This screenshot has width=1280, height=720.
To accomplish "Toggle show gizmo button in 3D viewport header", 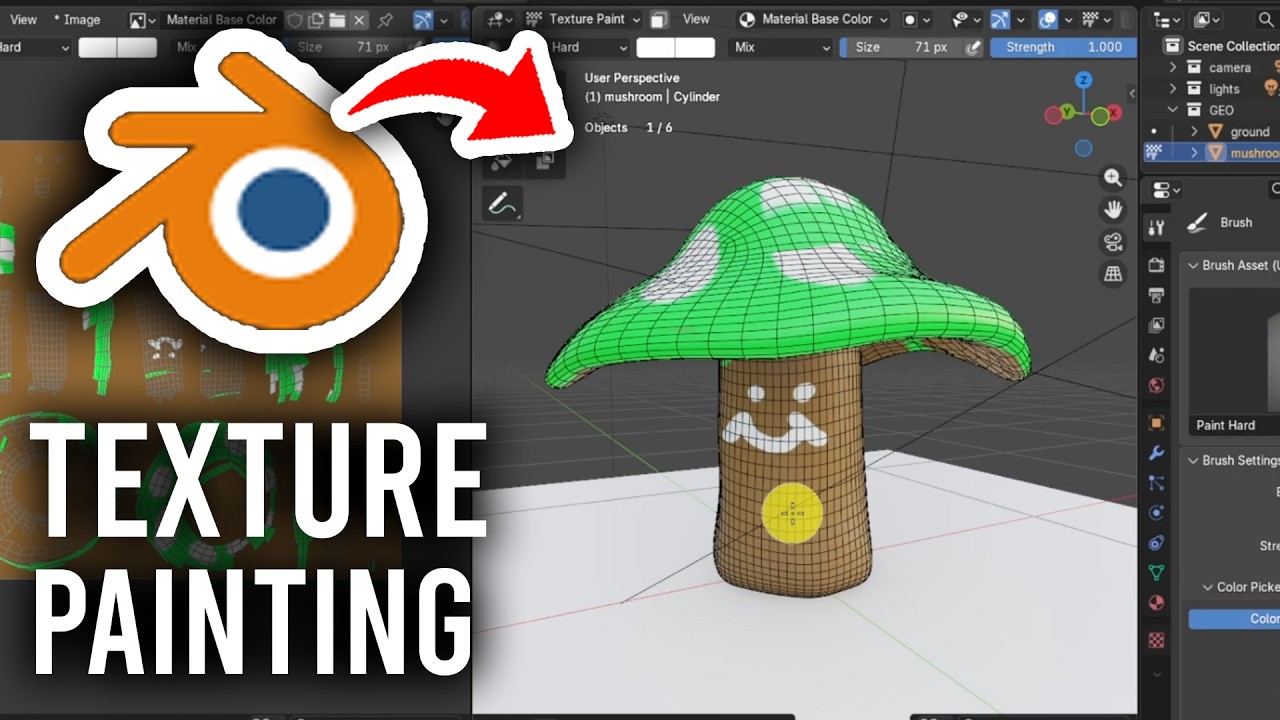I will tap(999, 19).
